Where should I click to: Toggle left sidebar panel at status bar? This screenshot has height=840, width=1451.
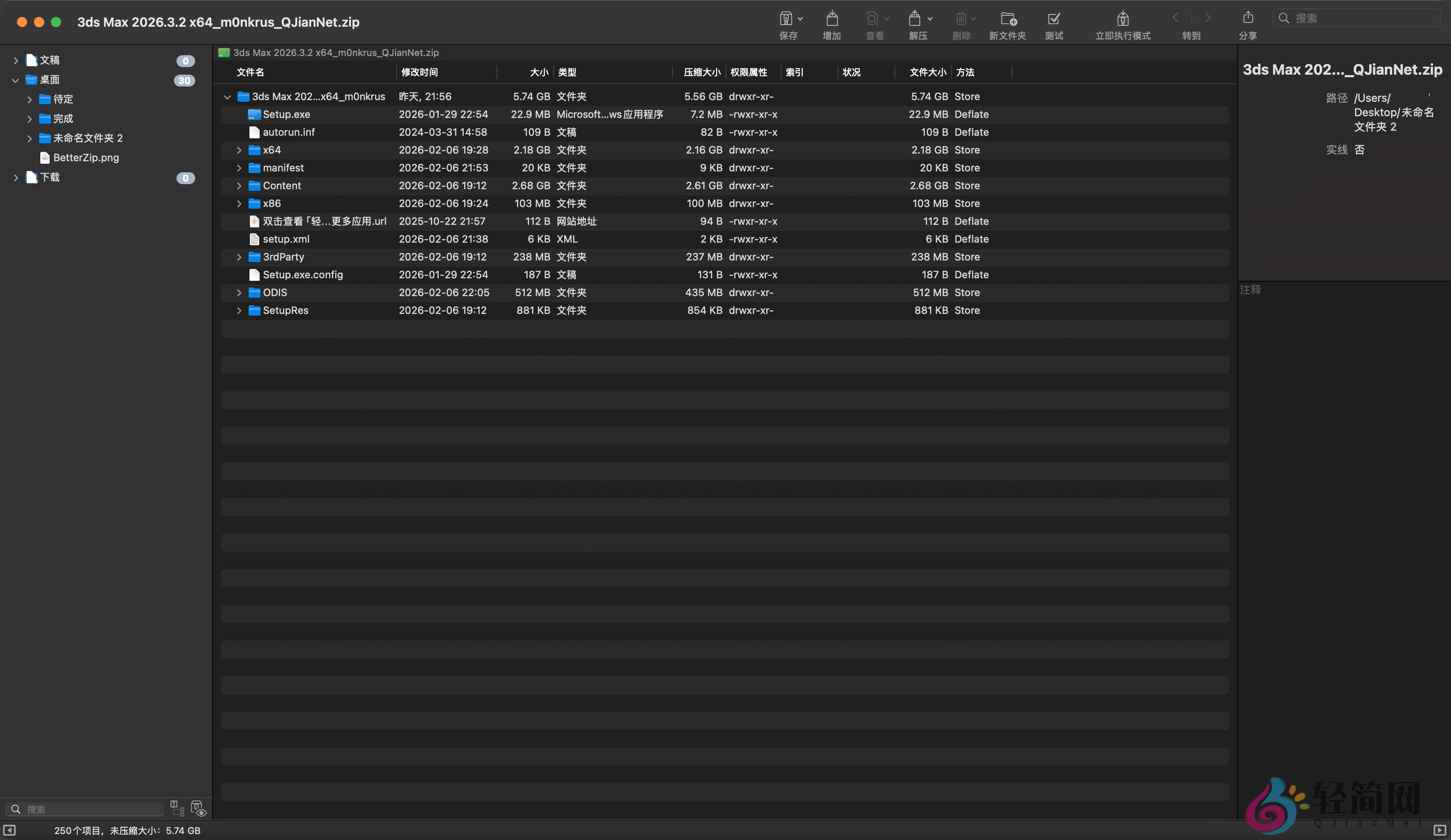[x=9, y=830]
